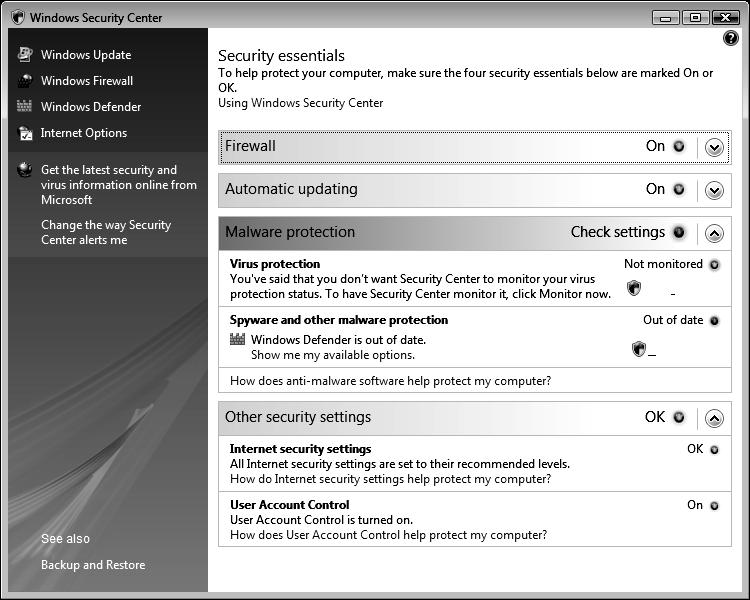Click the globe icon beside latest security info
The image size is (750, 600).
coord(24,169)
